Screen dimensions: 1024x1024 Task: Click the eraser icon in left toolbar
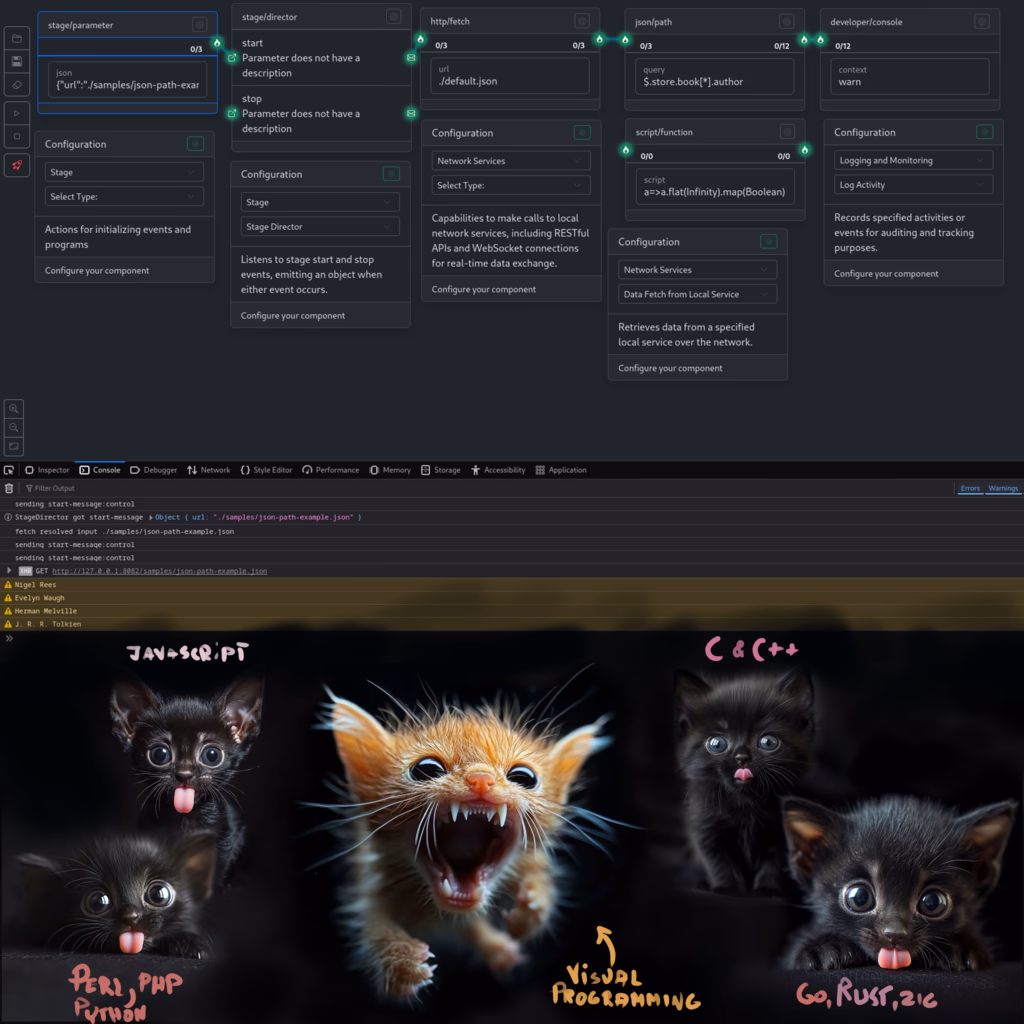[x=16, y=86]
